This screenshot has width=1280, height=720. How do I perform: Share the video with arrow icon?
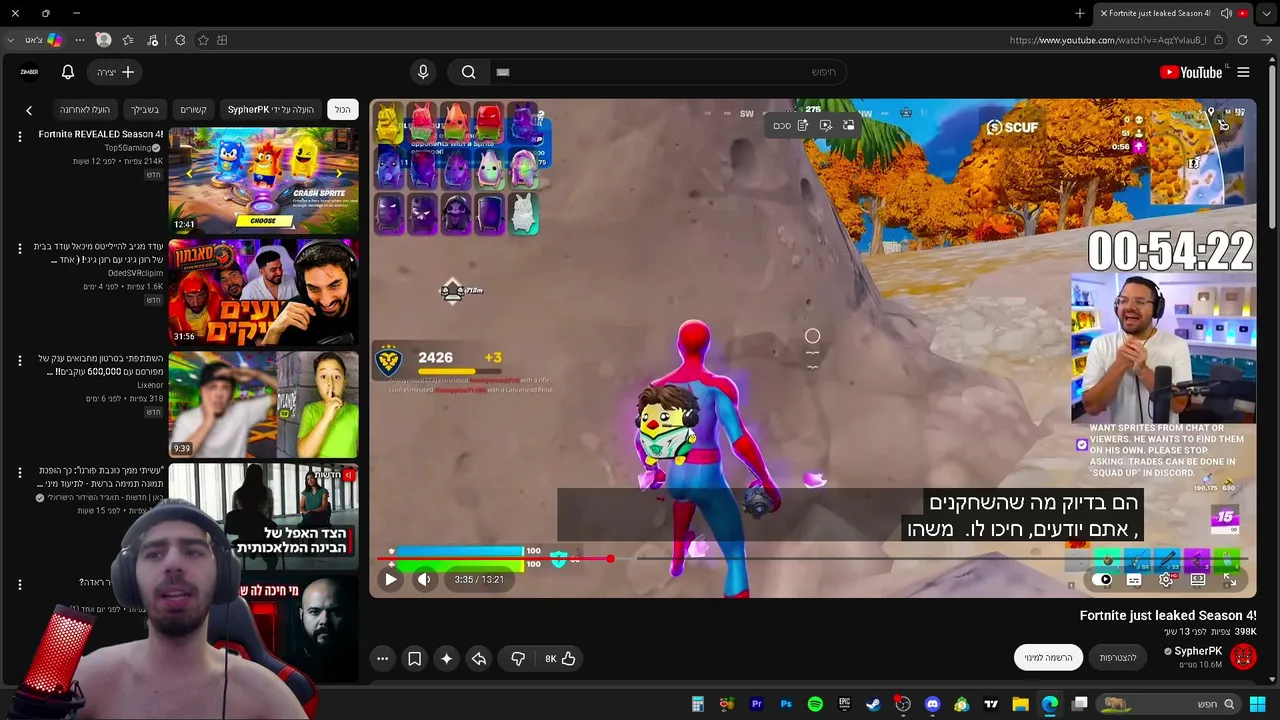[x=479, y=658]
